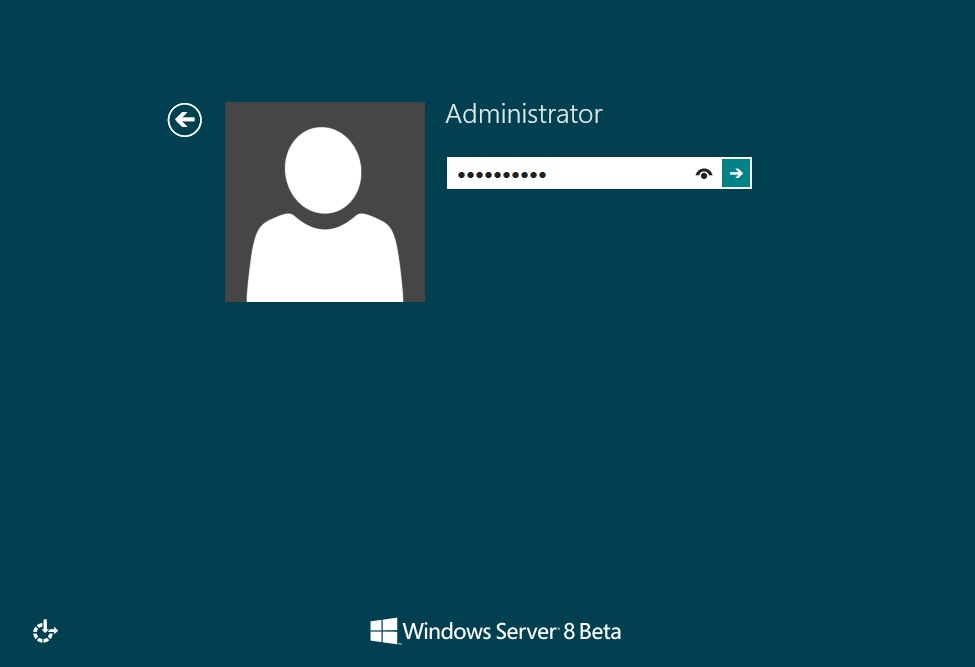Reveal password with the eye icon
This screenshot has height=667, width=975.
tap(704, 173)
